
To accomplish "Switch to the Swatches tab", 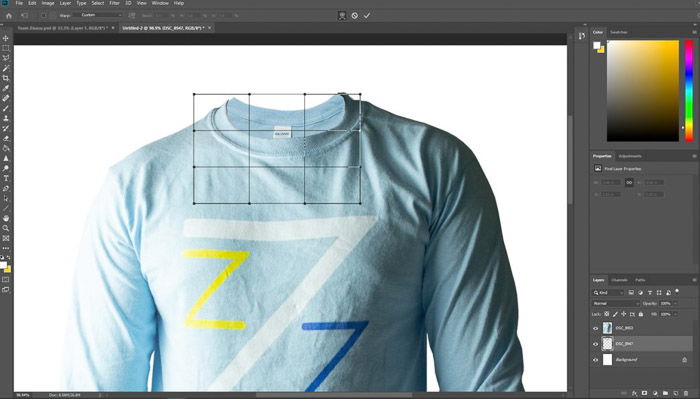I will pyautogui.click(x=619, y=32).
